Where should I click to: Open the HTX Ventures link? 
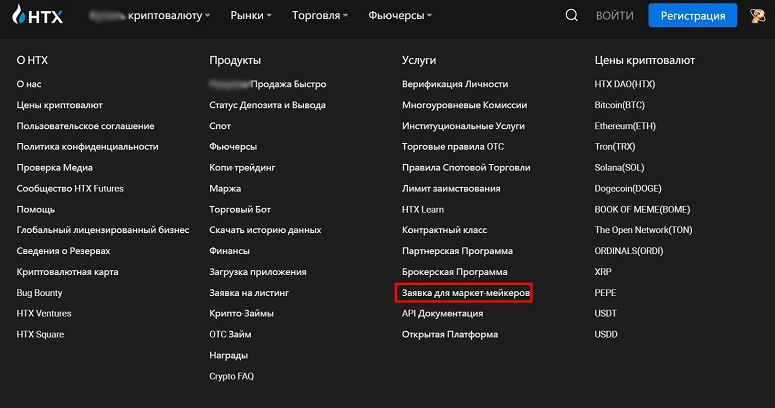coord(43,314)
